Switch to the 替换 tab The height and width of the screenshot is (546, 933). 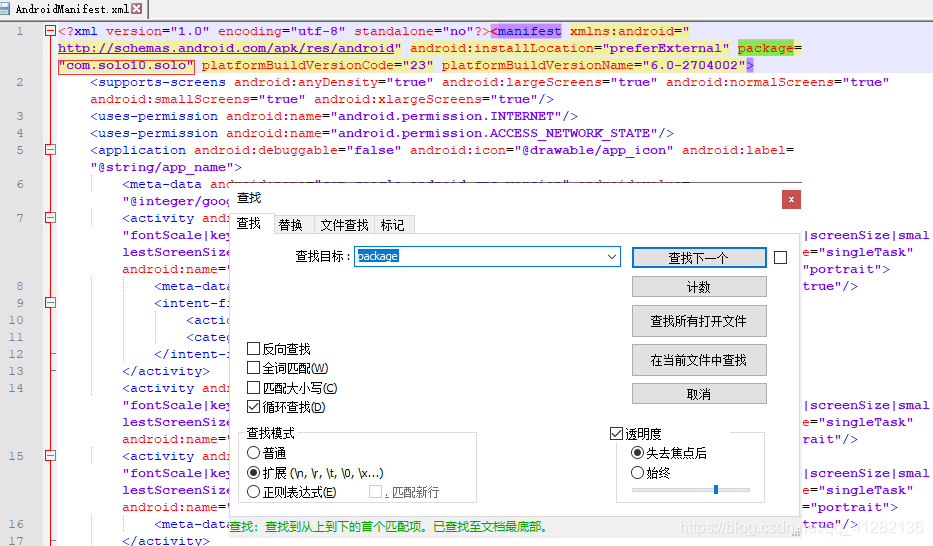click(291, 225)
